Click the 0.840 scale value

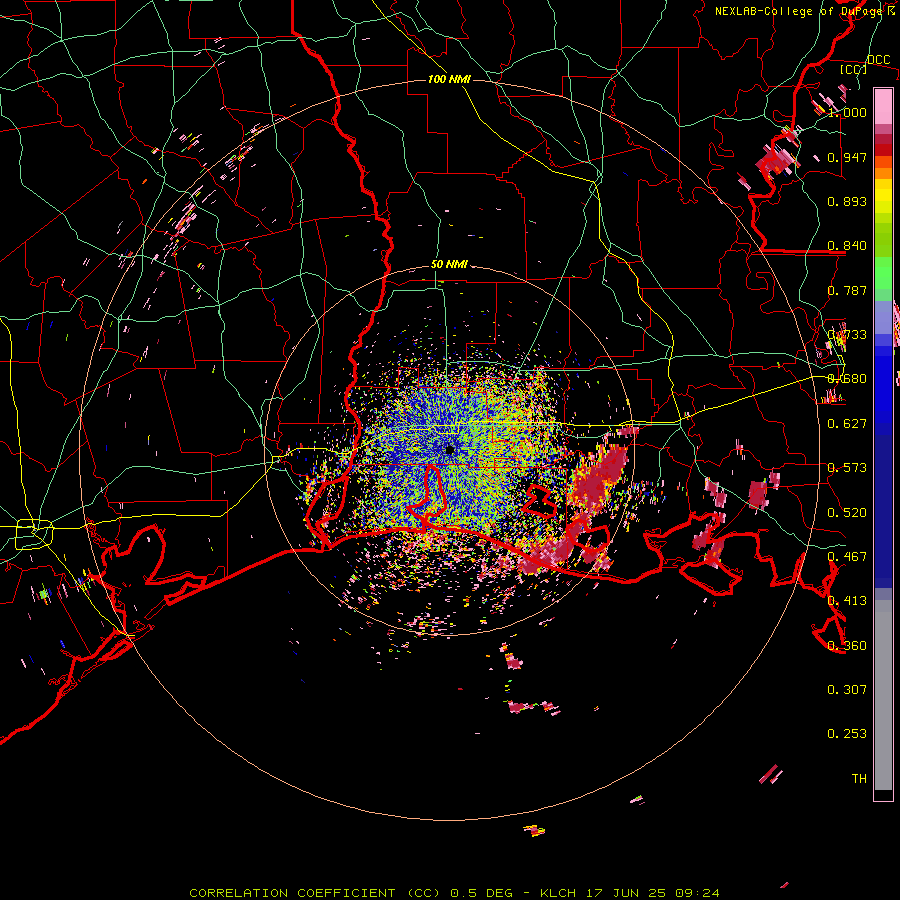(847, 246)
